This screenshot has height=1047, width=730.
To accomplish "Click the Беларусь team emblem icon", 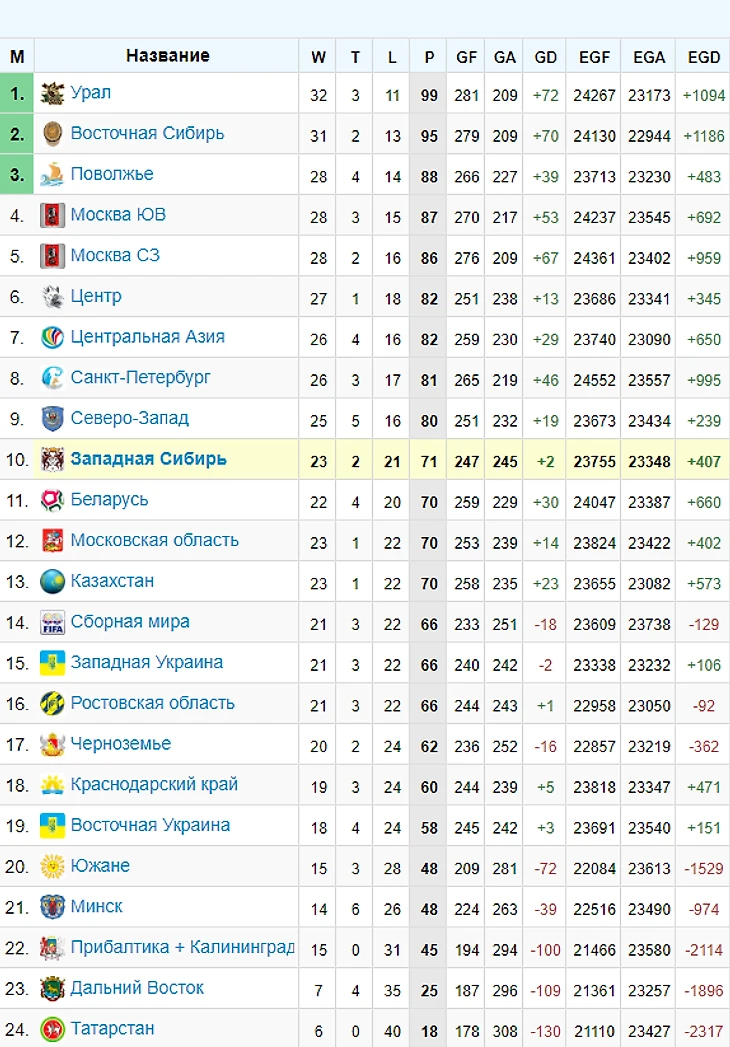I will tap(52, 500).
